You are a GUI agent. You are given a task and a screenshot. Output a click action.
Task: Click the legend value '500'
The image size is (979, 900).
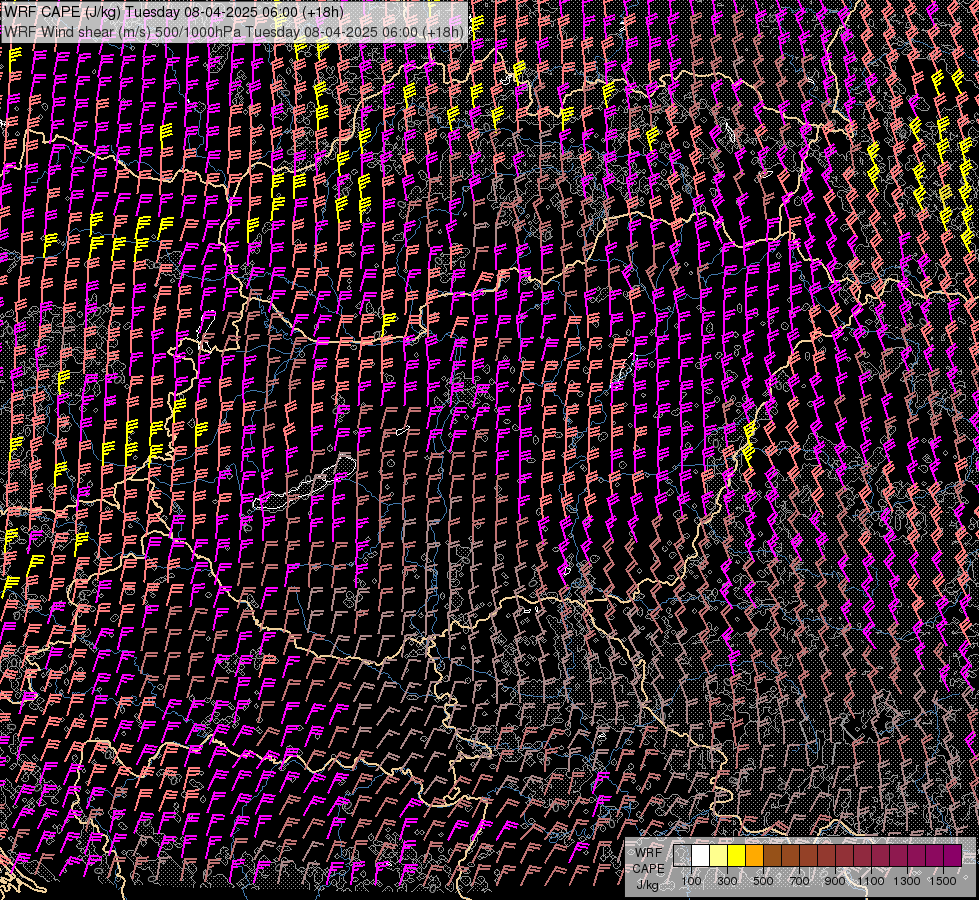763,881
